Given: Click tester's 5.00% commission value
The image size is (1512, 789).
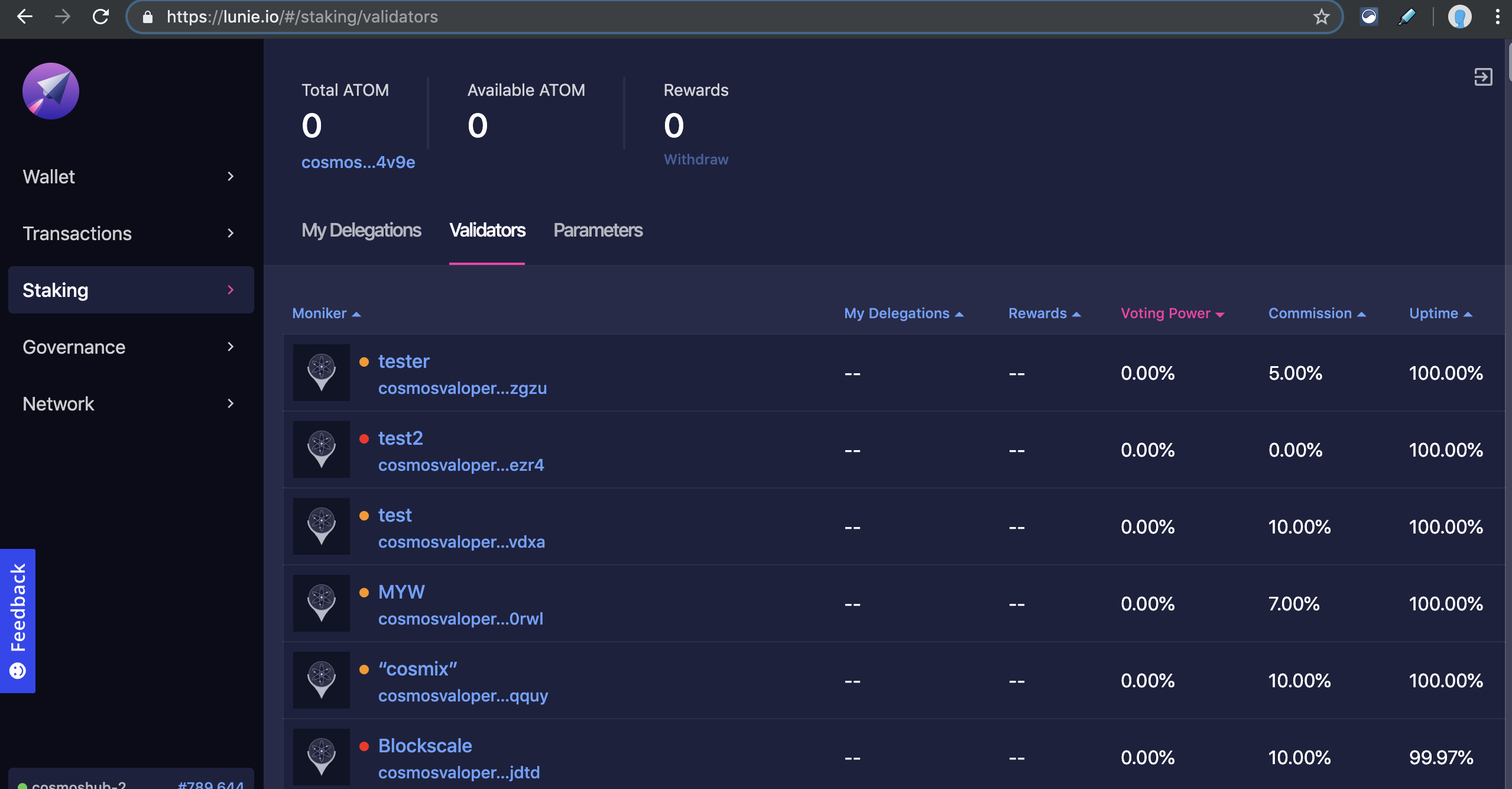Looking at the screenshot, I should tap(1295, 373).
